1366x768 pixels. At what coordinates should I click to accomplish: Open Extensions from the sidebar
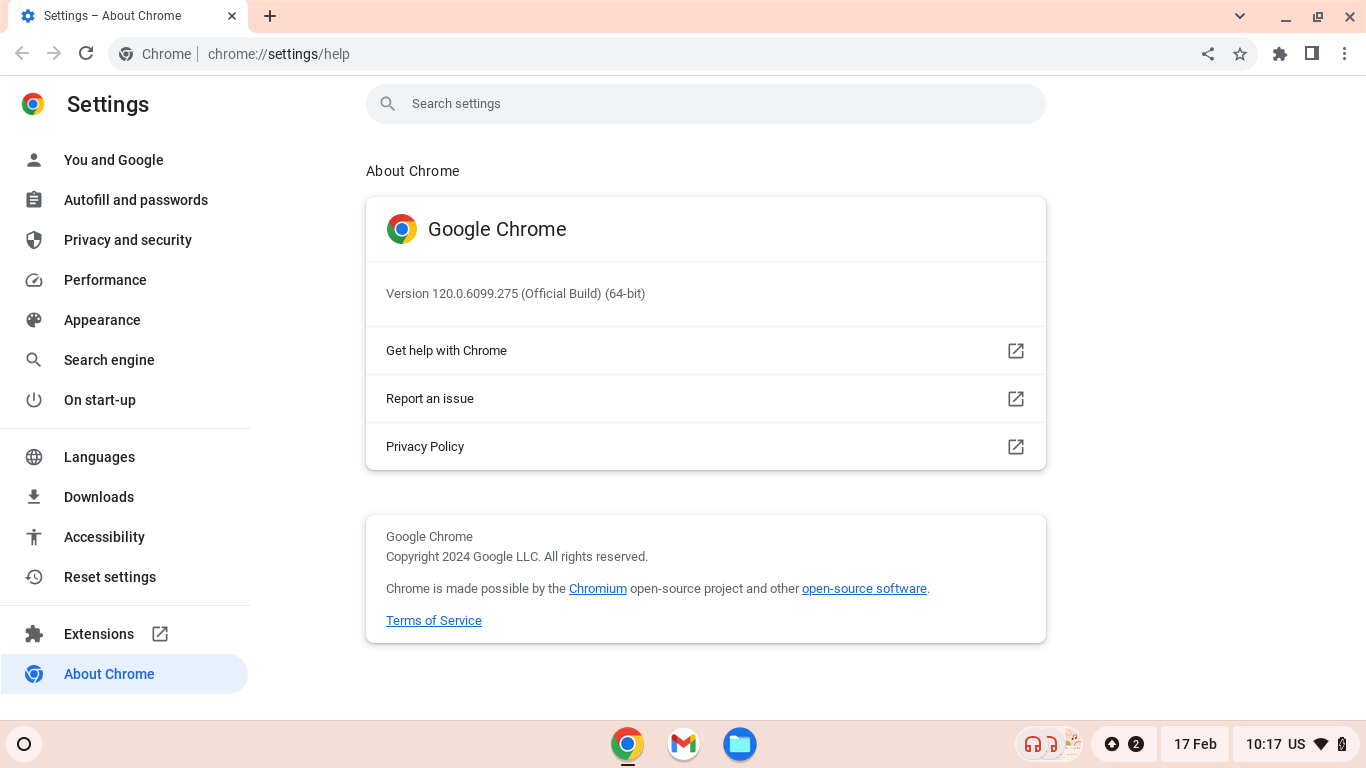[x=124, y=634]
